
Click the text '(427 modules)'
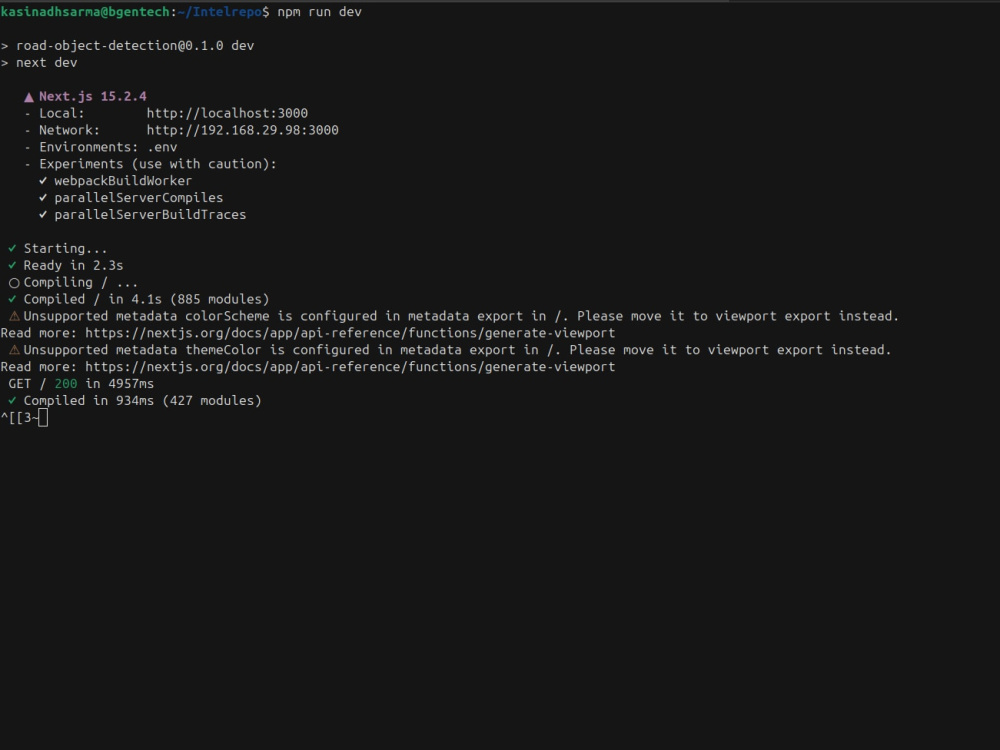212,401
